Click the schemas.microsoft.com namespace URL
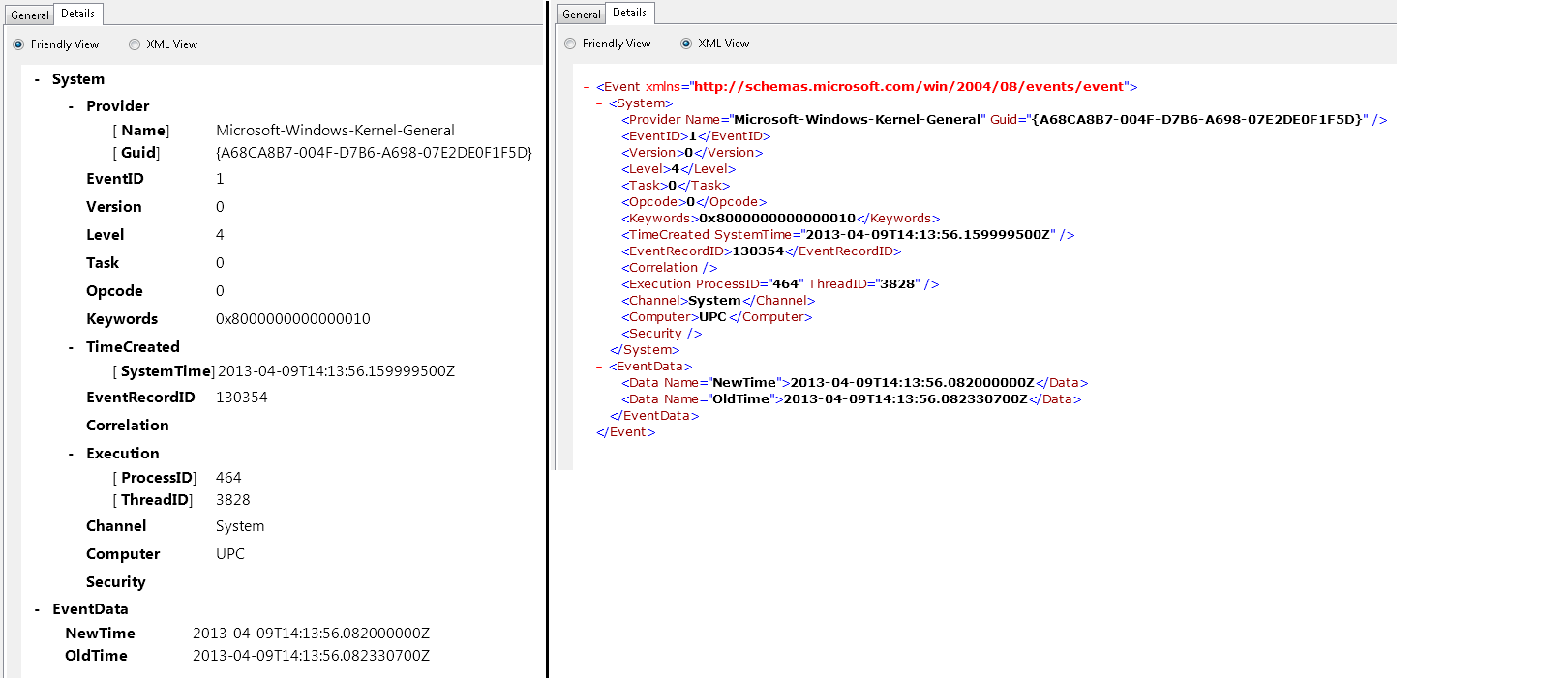 tap(909, 87)
